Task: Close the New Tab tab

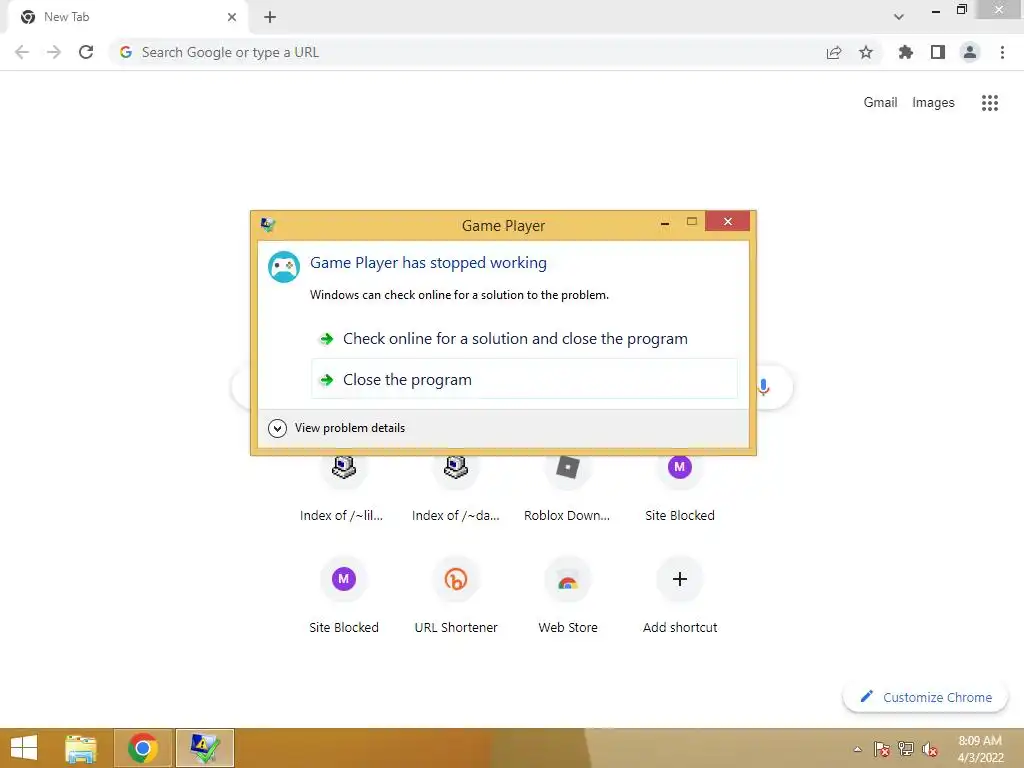Action: [x=232, y=17]
